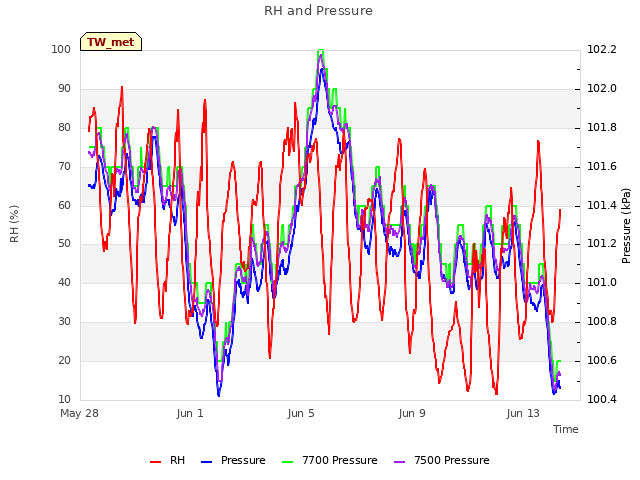Click the Jun 9 tick label
640x480 pixels.
pyautogui.click(x=412, y=413)
